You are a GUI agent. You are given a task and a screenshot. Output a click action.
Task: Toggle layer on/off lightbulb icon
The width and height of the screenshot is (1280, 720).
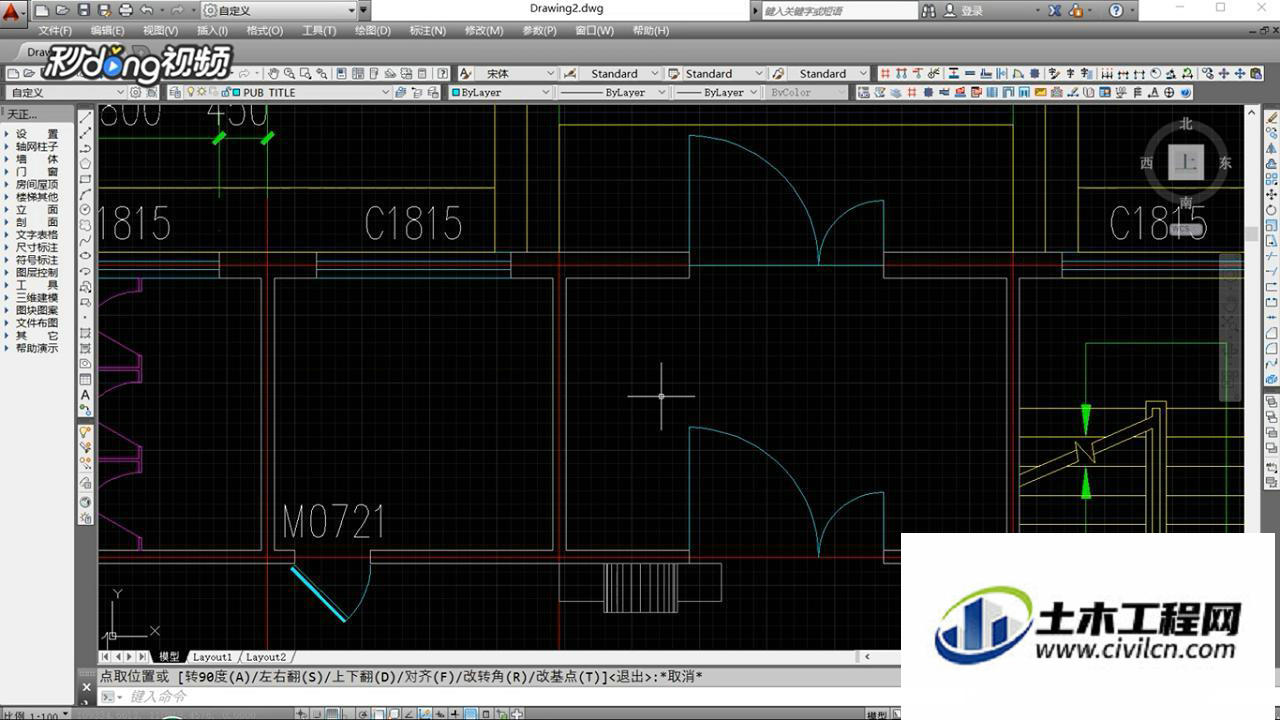pos(190,92)
